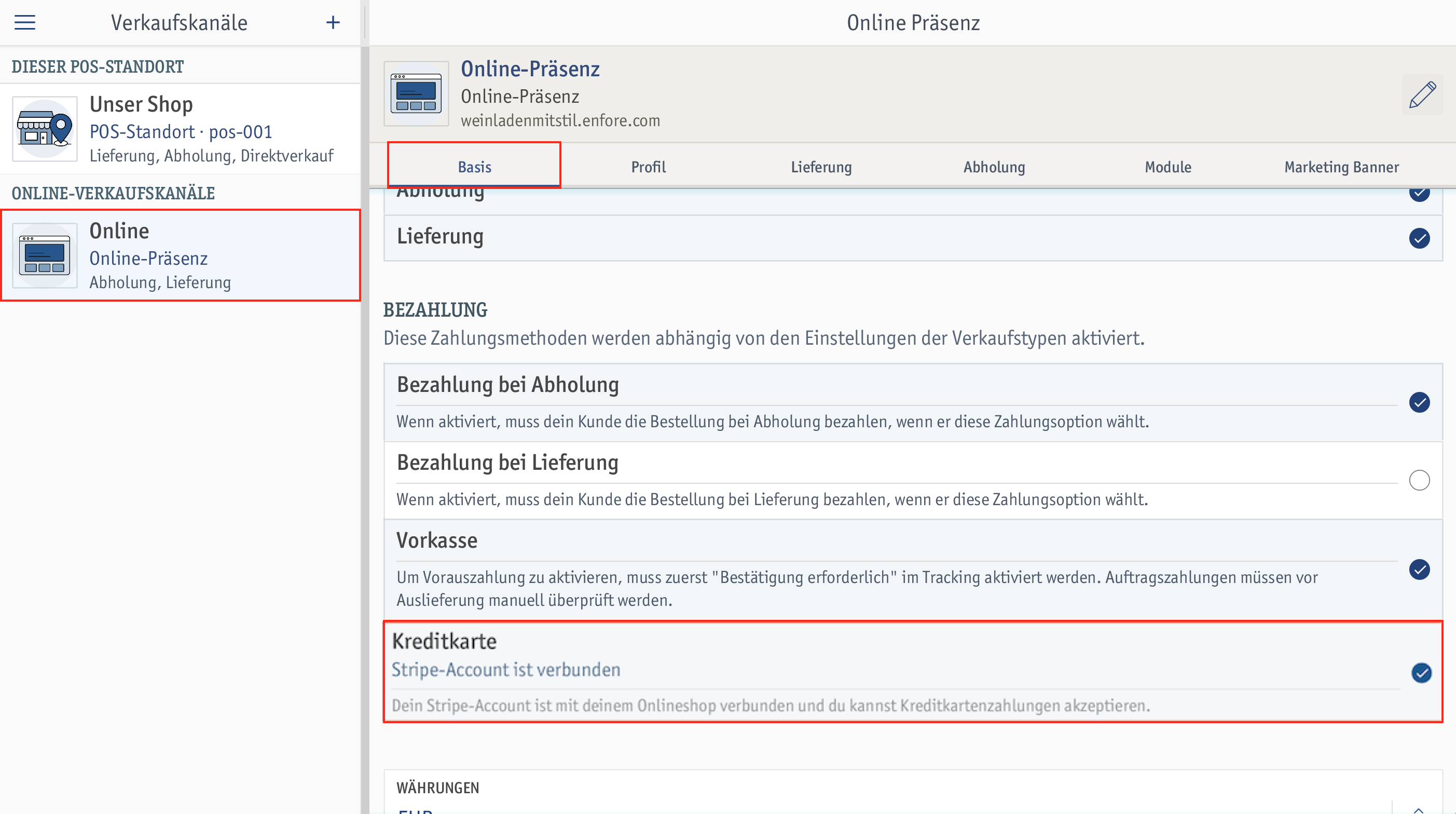Click the BEZAHLUNG section heading
This screenshot has width=1456, height=814.
pyautogui.click(x=435, y=309)
